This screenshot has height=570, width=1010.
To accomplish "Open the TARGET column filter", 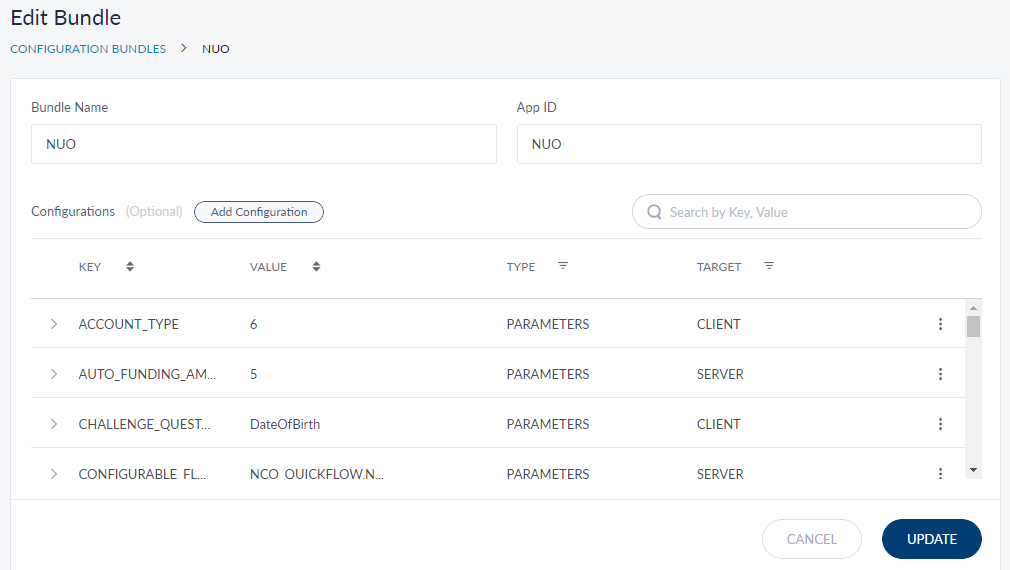I will pyautogui.click(x=769, y=266).
